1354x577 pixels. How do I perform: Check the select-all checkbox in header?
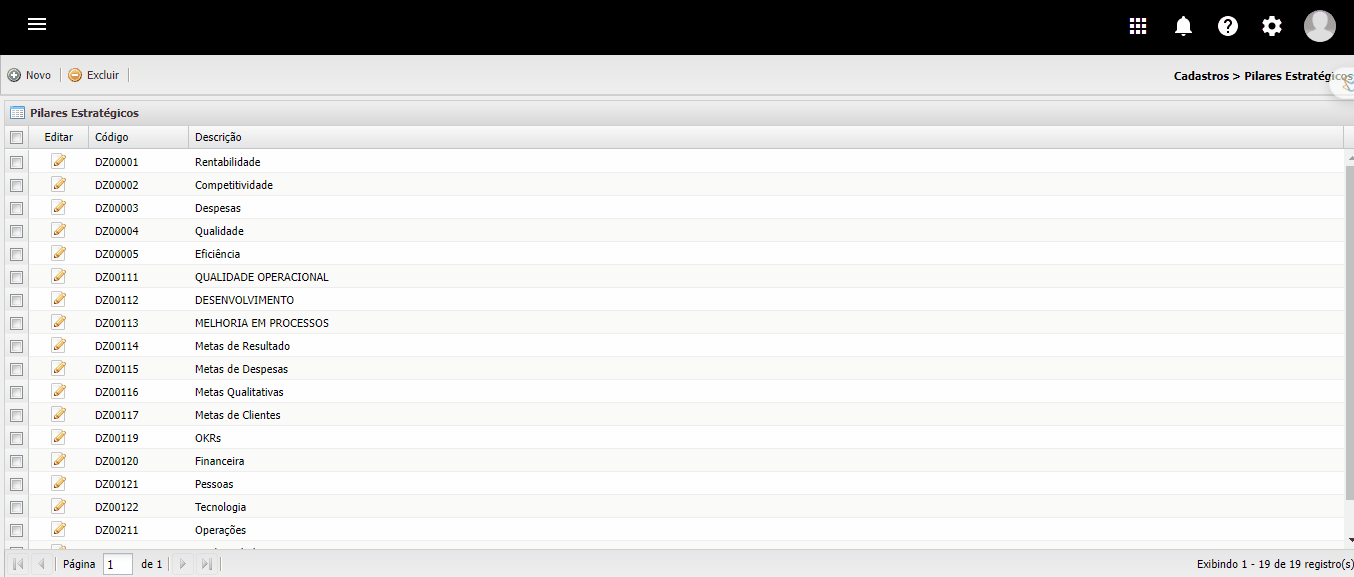tap(16, 137)
